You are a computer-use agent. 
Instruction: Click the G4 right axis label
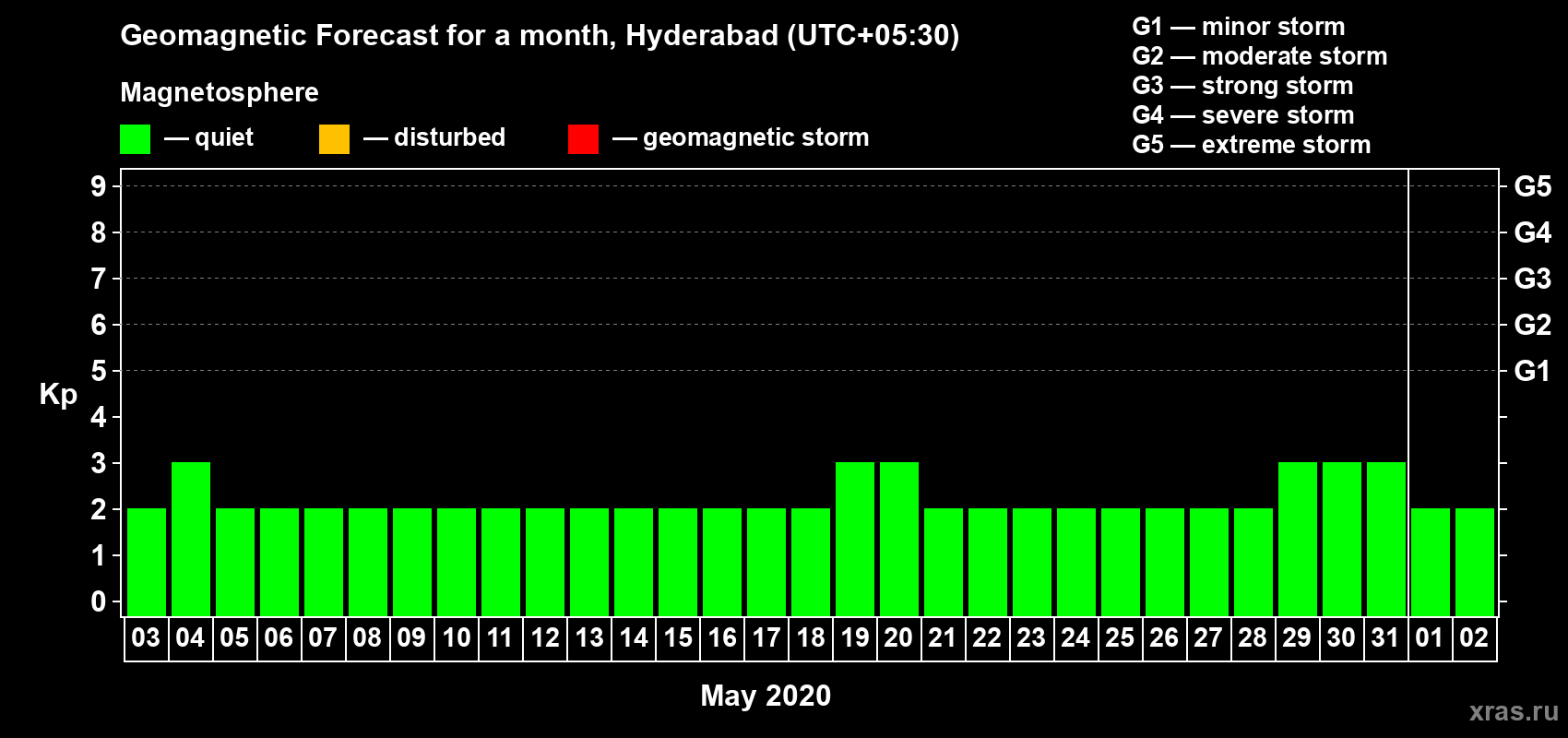click(x=1533, y=232)
